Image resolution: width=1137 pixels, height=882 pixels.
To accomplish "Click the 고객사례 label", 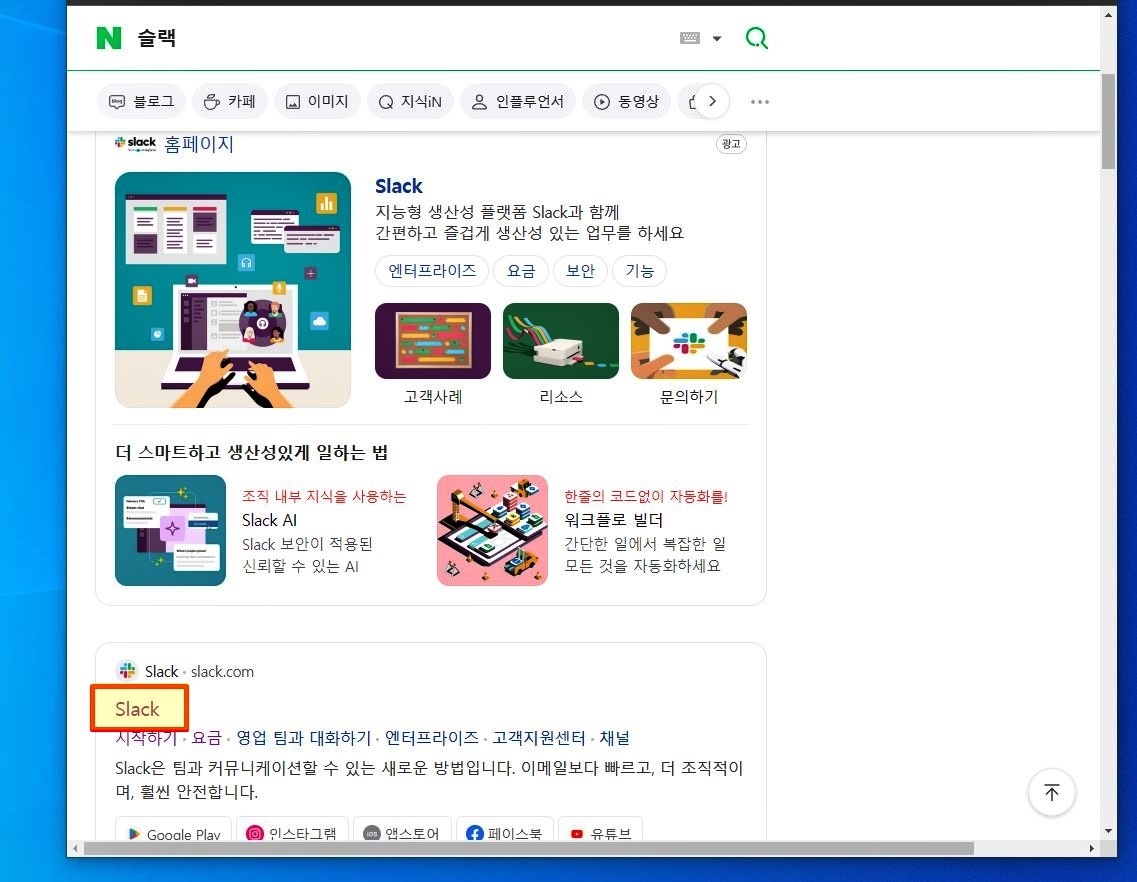I will [433, 397].
